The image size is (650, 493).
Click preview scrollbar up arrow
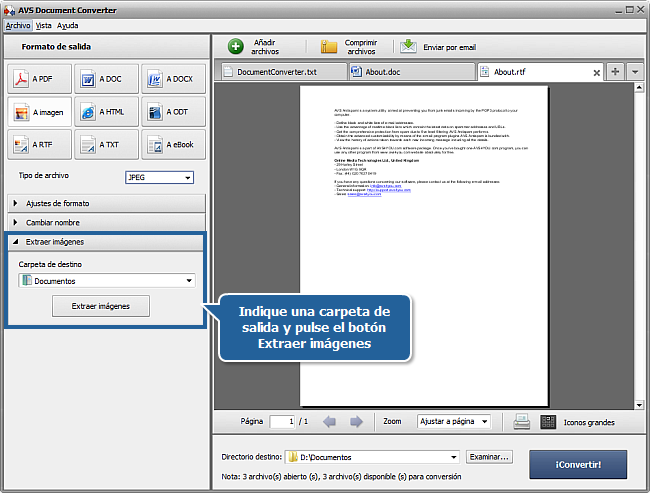pos(639,87)
